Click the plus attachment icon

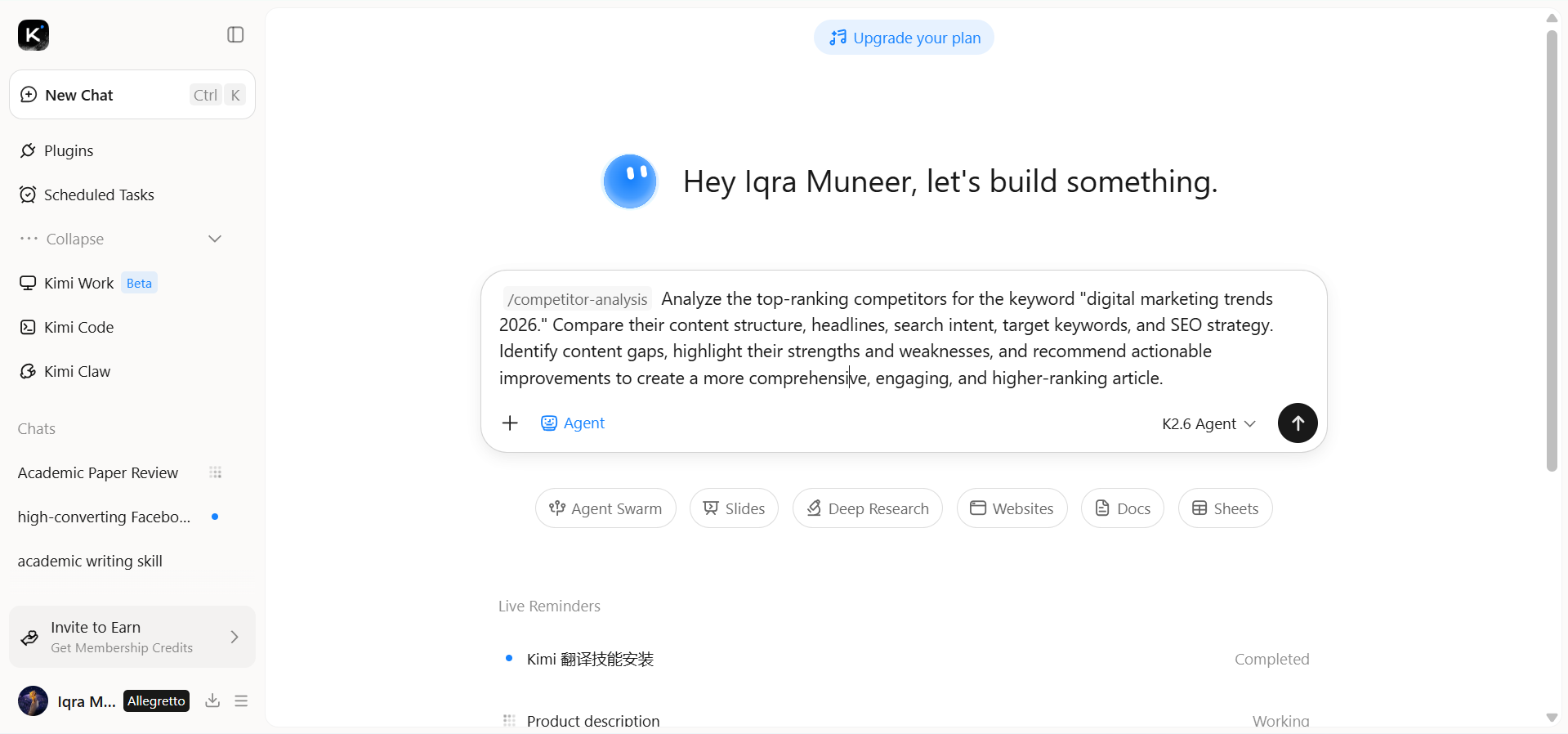point(510,423)
